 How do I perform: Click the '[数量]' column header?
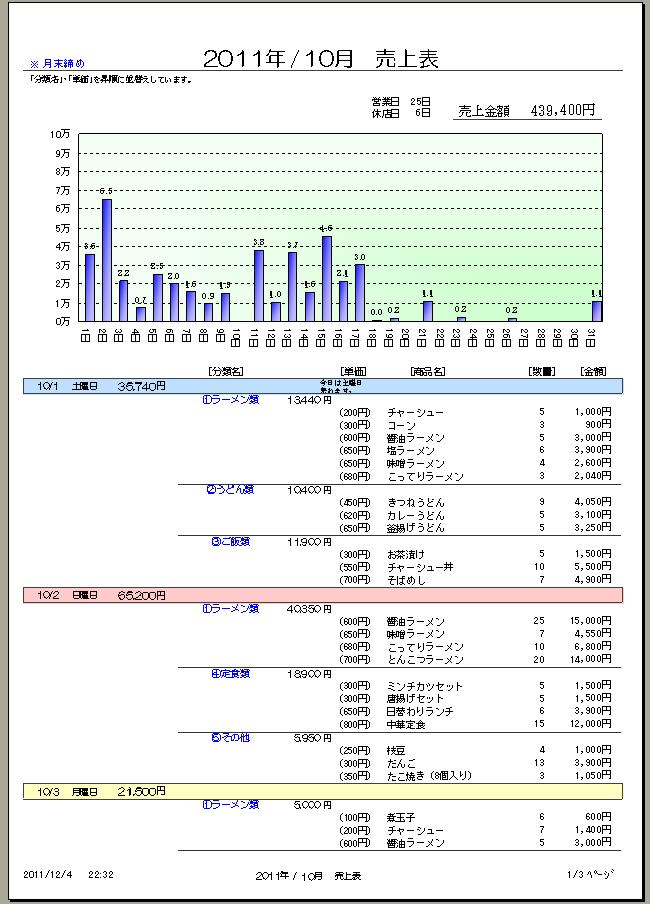pyautogui.click(x=542, y=372)
